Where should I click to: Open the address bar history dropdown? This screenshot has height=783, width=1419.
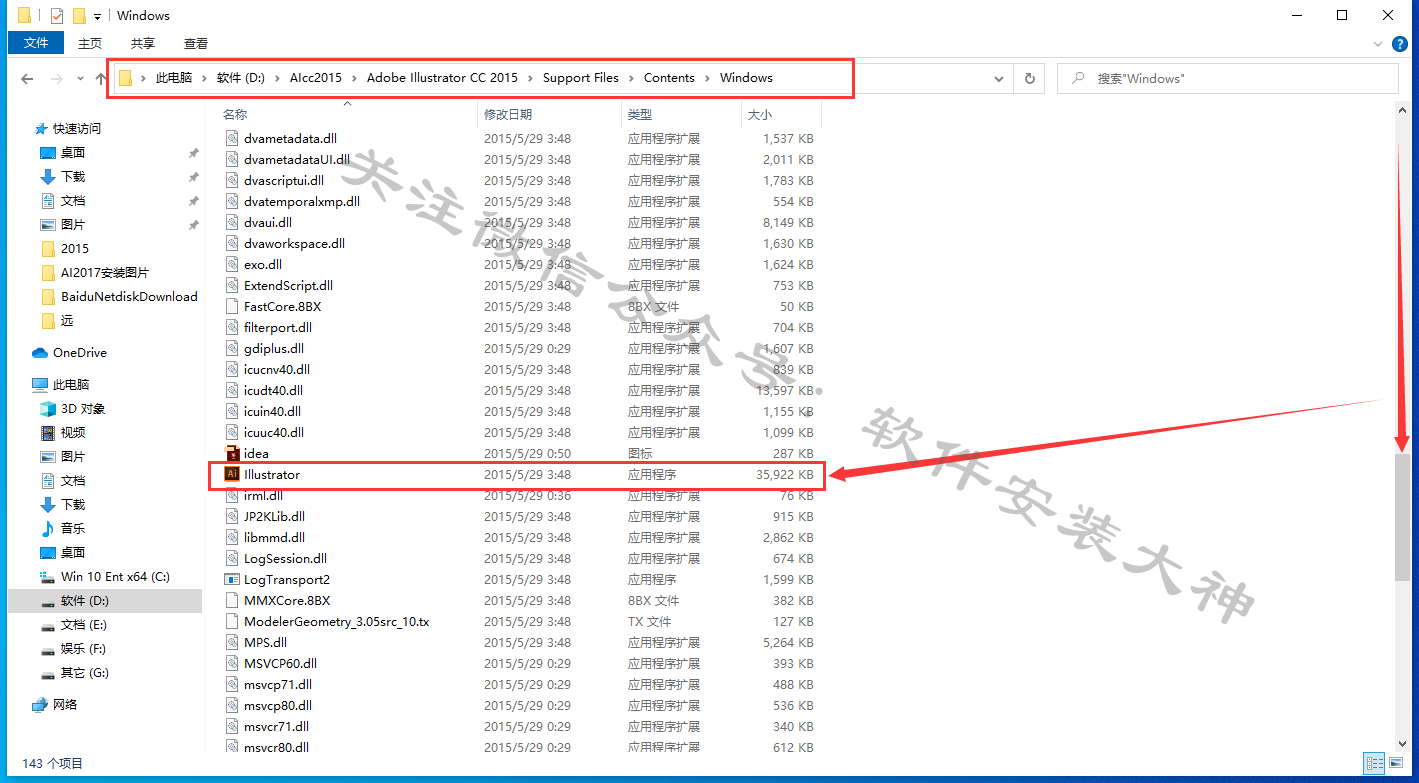(999, 78)
